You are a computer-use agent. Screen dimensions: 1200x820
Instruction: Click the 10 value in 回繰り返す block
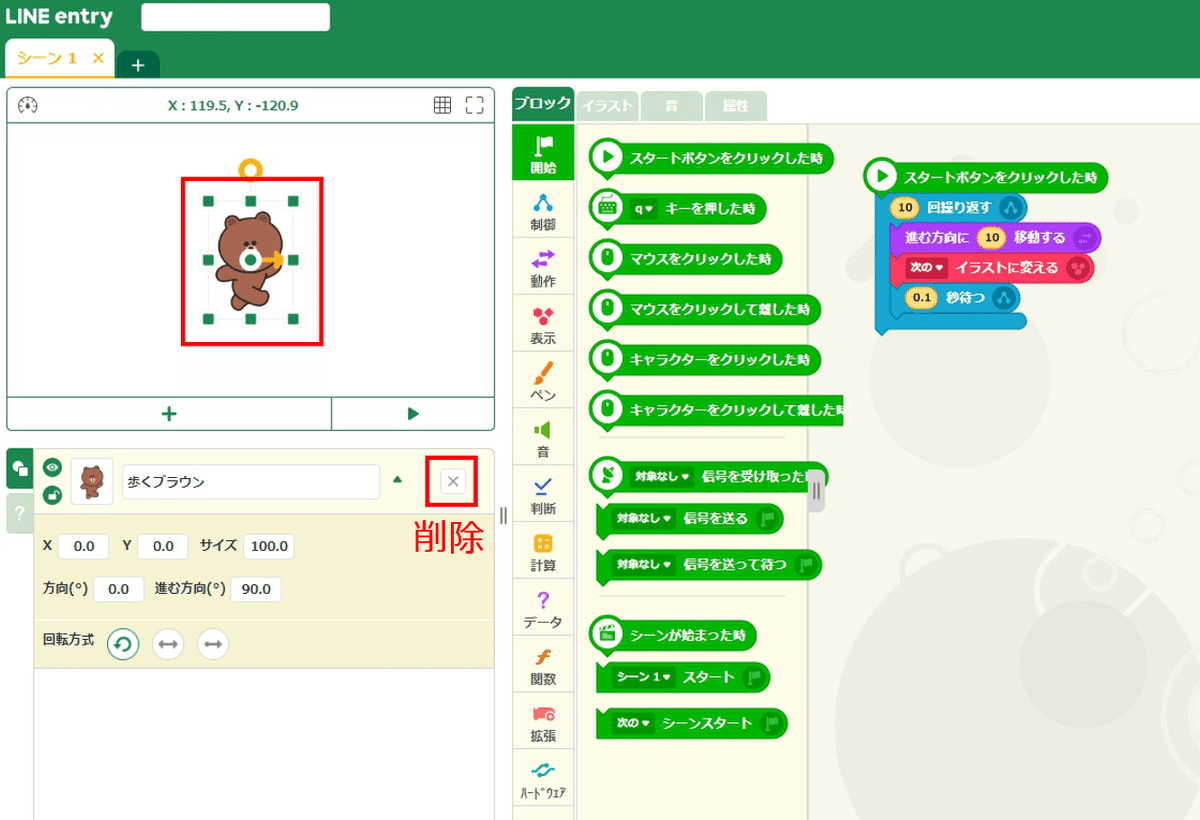pos(904,208)
